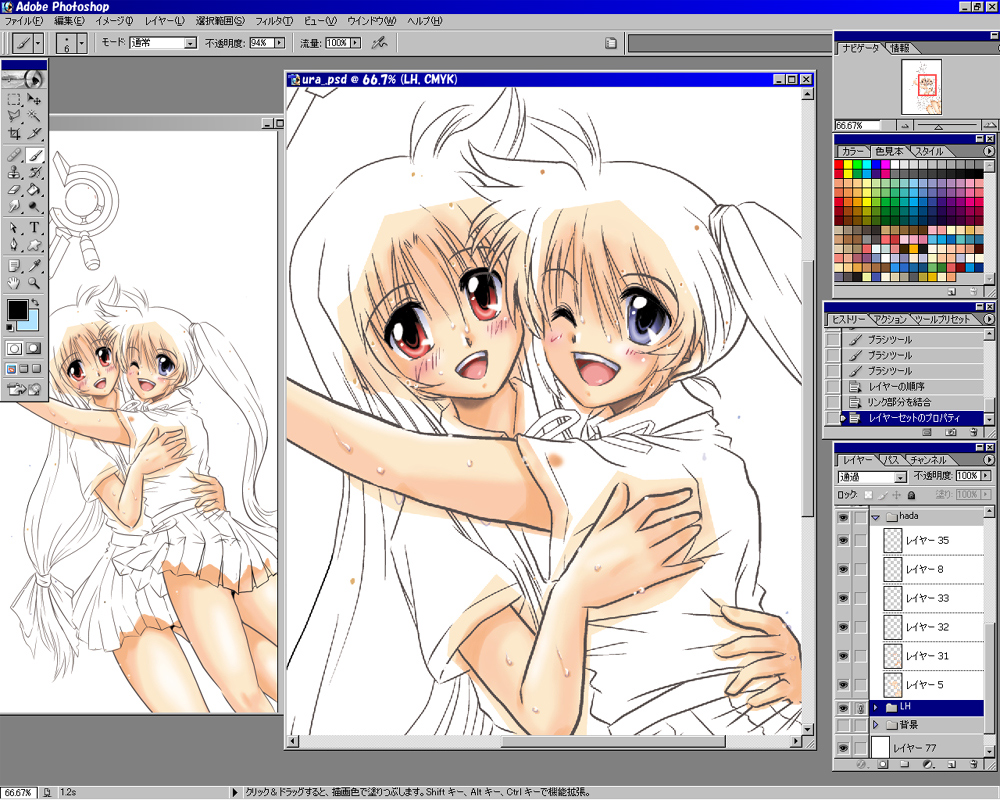
Task: Toggle visibility of the LH layer set
Action: pos(843,708)
